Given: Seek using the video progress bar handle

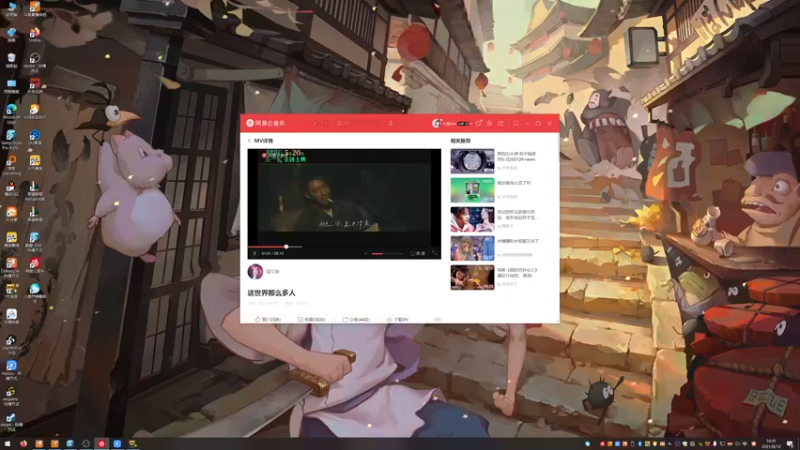Looking at the screenshot, I should coord(286,247).
